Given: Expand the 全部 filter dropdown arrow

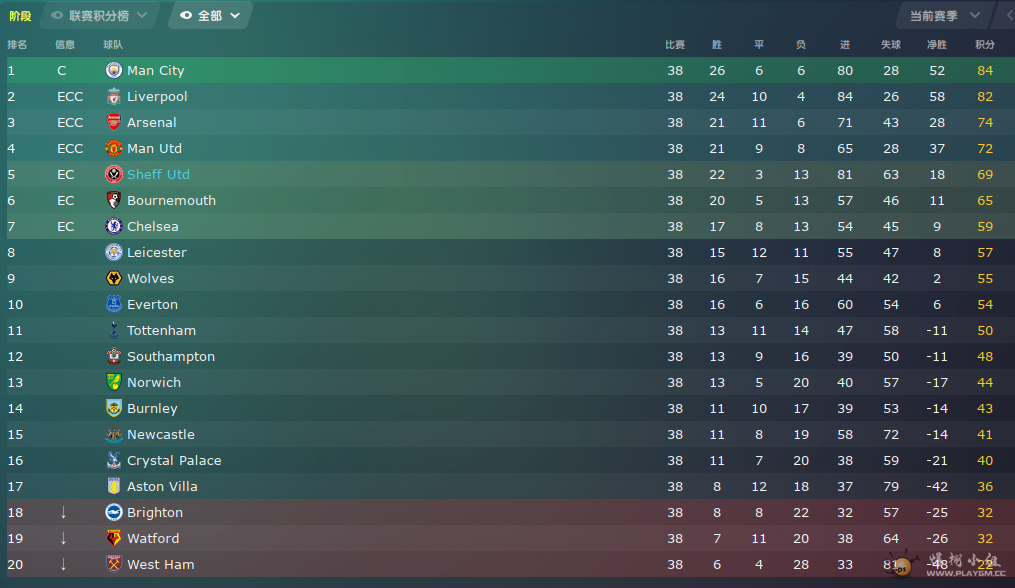Looking at the screenshot, I should click(235, 16).
